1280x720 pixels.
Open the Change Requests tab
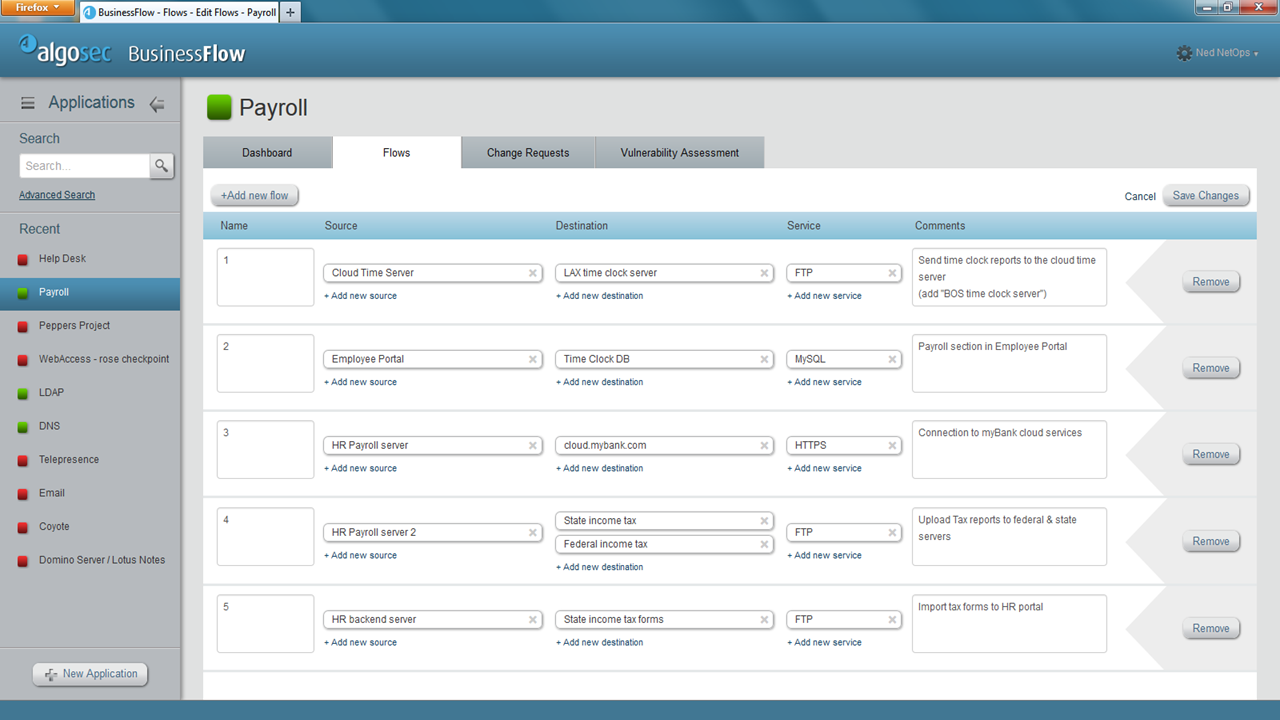(528, 153)
